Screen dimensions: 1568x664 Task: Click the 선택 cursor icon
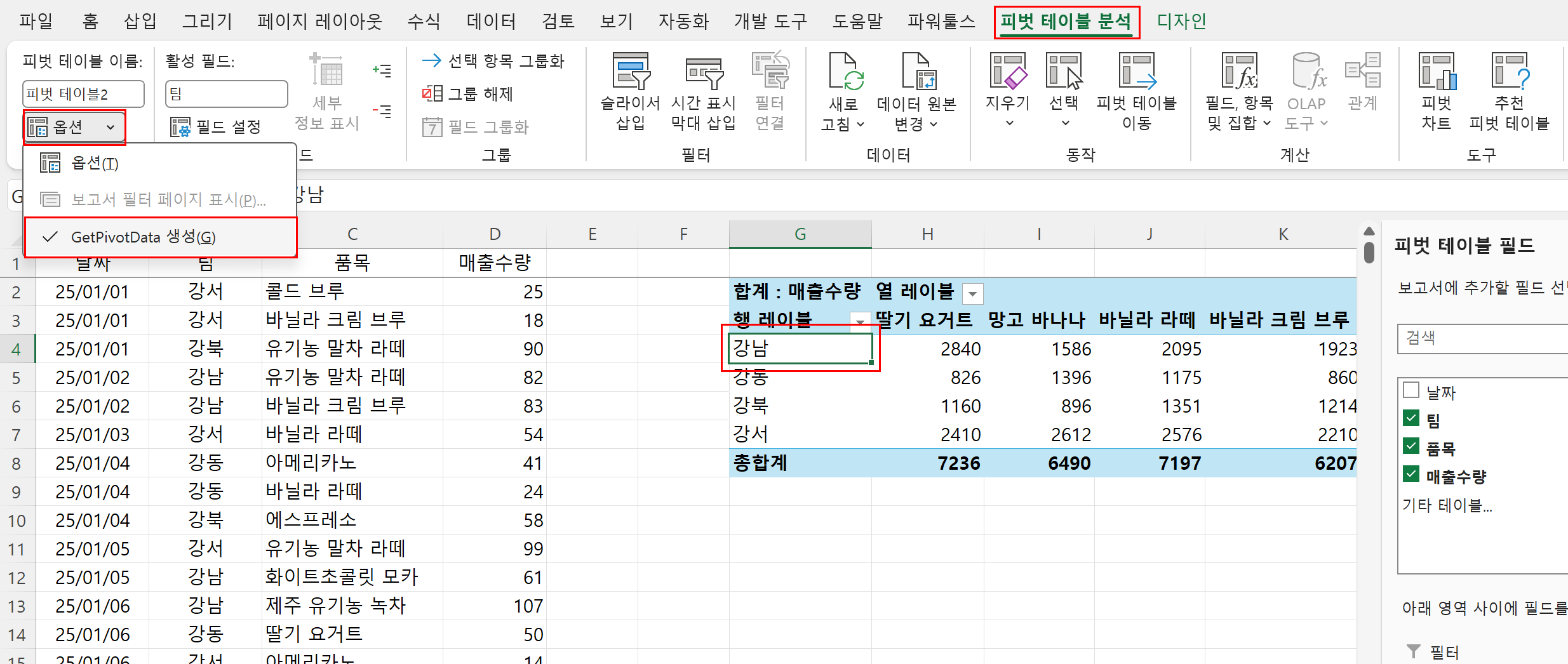1064,70
